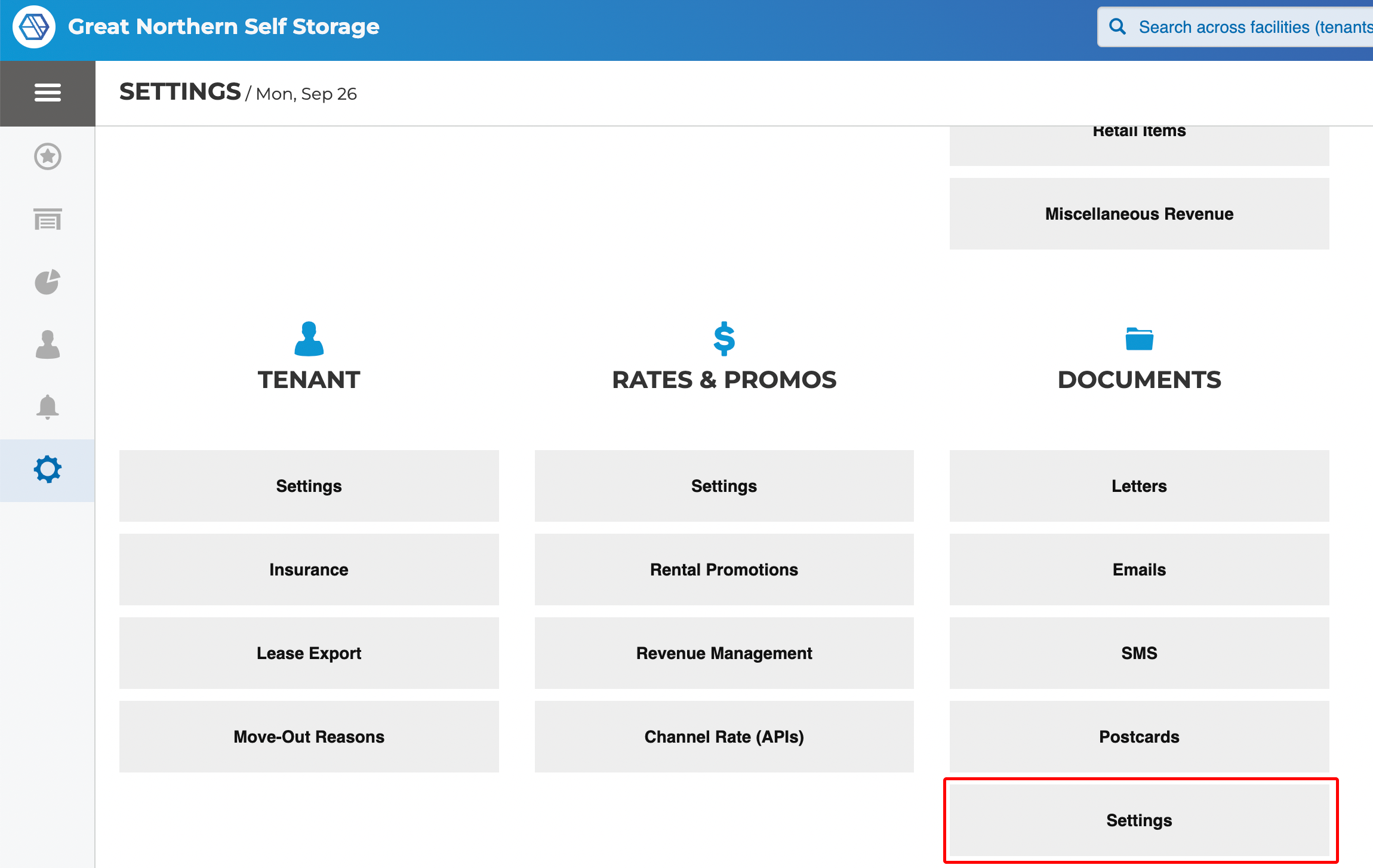The image size is (1373, 868).
Task: Open the highlighted Settings under Documents
Action: click(1138, 820)
